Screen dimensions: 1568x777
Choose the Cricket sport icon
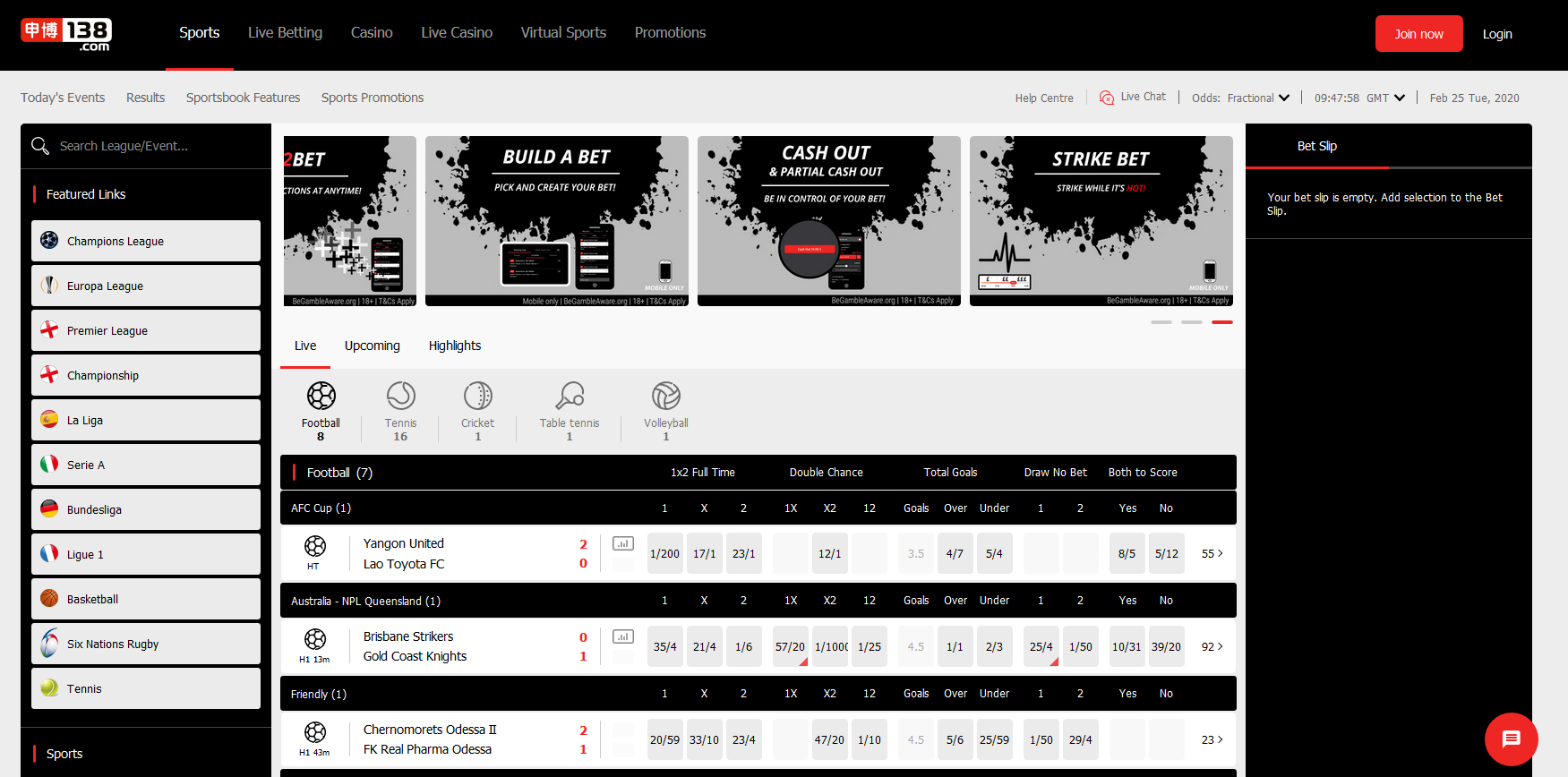point(477,396)
